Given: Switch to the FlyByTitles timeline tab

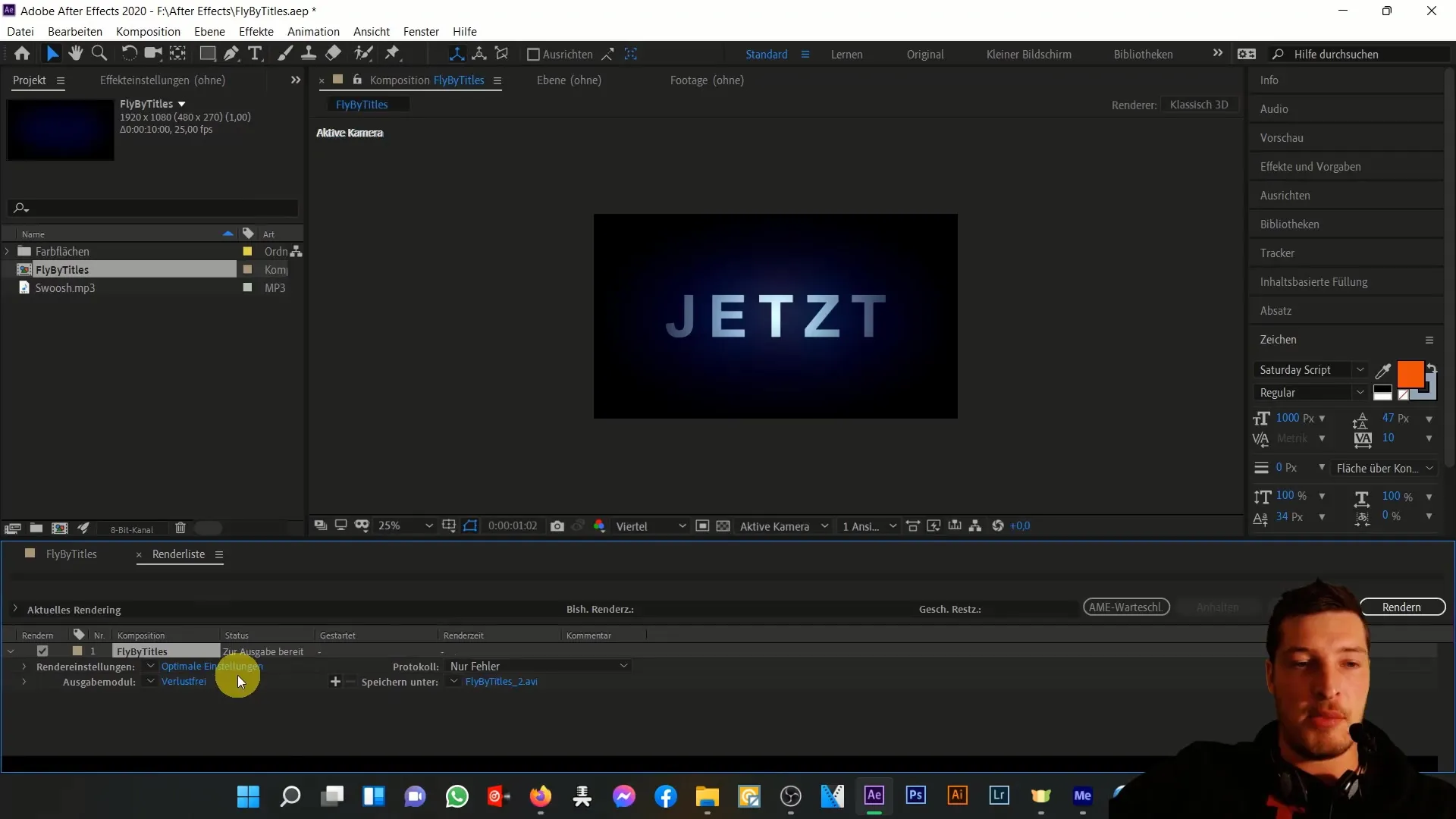Looking at the screenshot, I should click(x=71, y=554).
